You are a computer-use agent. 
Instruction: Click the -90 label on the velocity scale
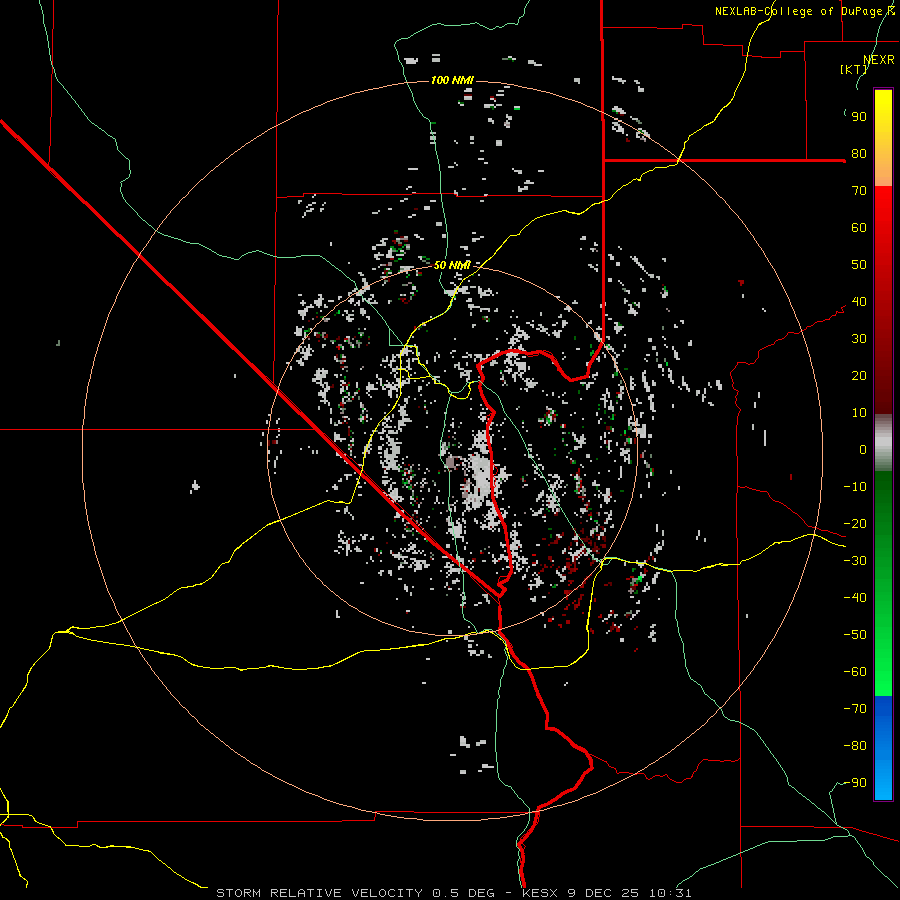point(855,783)
